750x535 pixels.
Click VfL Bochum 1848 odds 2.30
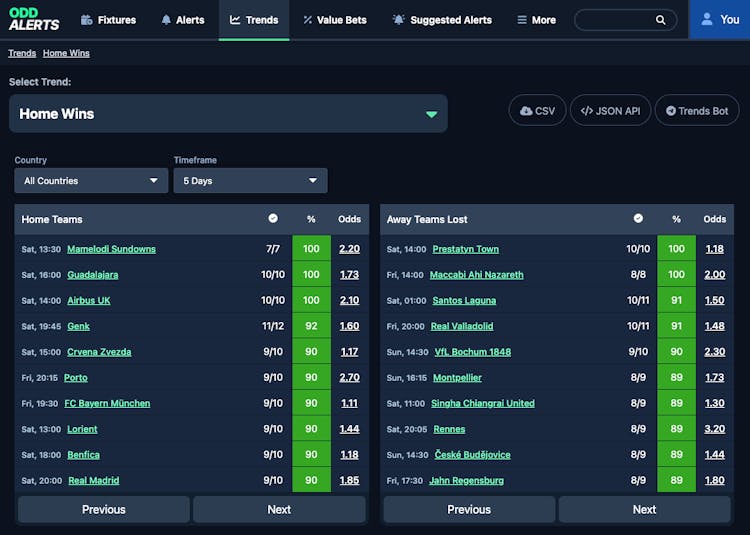point(715,352)
